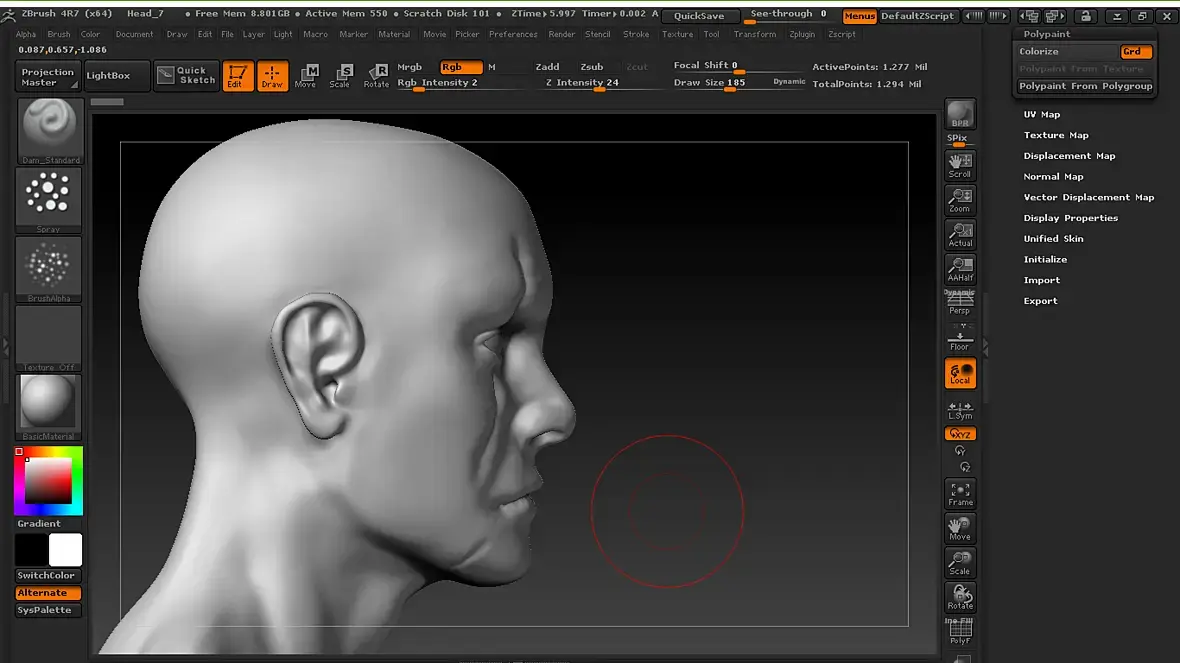
Task: Choose the Spray stroke icon
Action: 49,199
